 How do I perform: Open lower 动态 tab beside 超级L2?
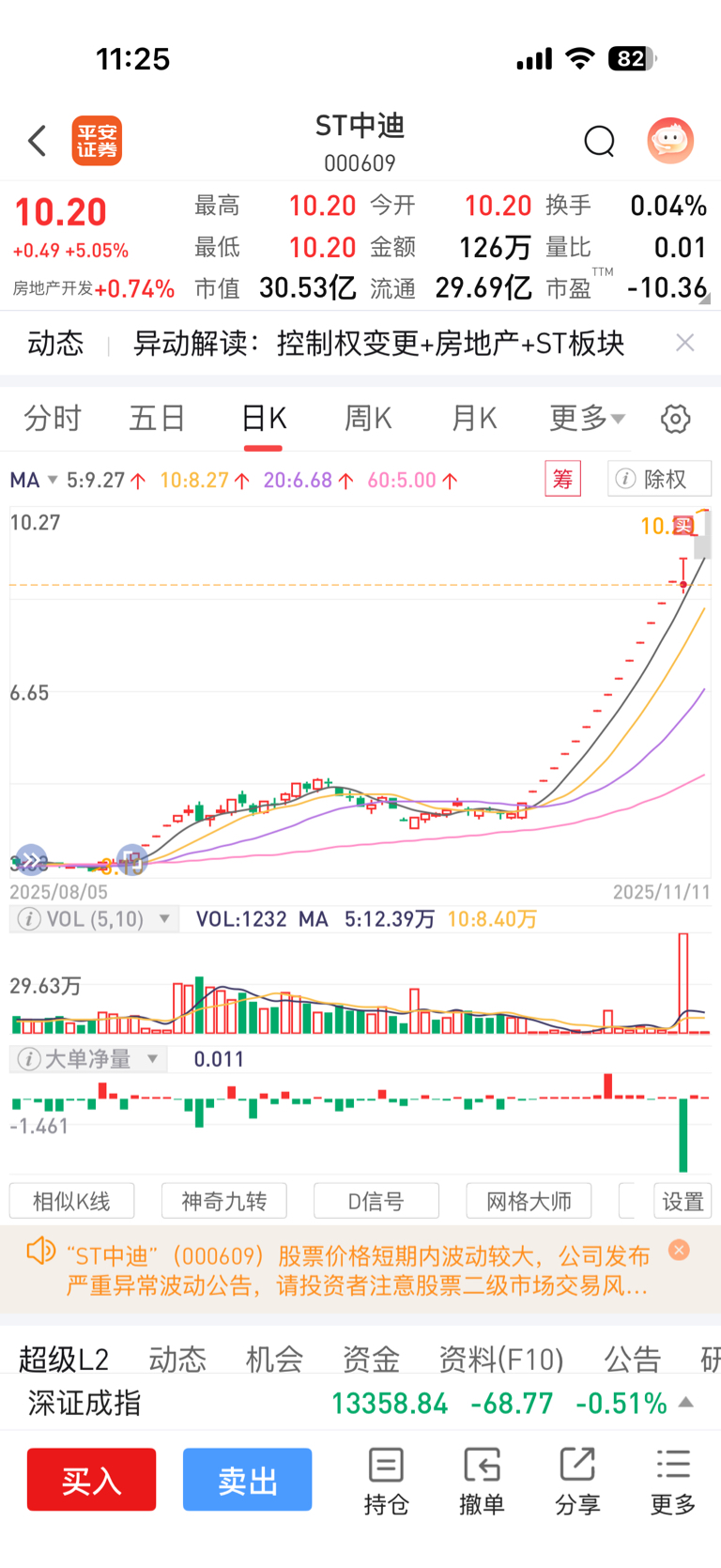click(x=177, y=1358)
